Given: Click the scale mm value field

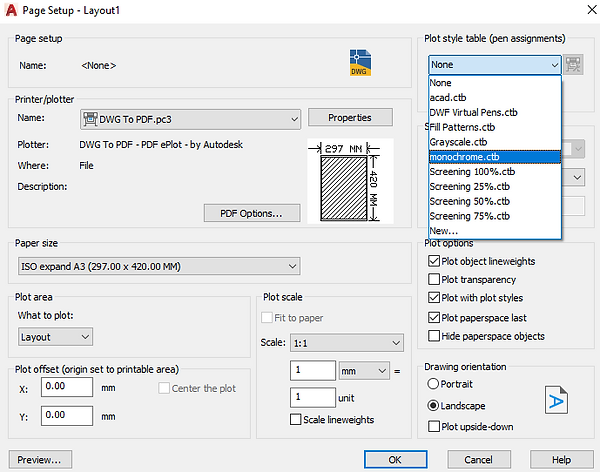Looking at the screenshot, I should 313,370.
